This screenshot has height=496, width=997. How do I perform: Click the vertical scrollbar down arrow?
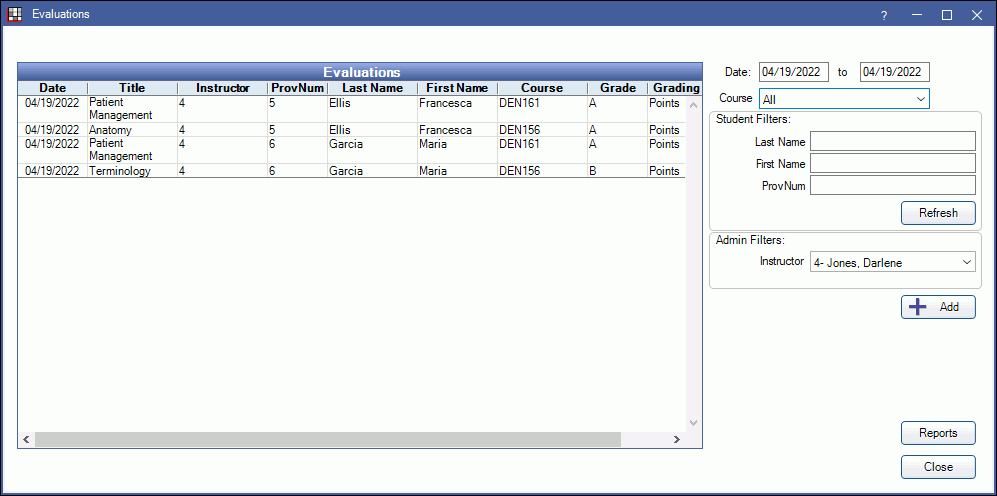[694, 422]
